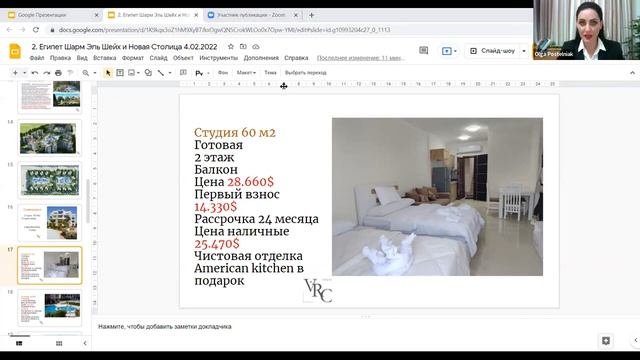Screen dimensions: 640x360
Task: Click the present-to-meeting icon
Action: pyautogui.click(x=447, y=51)
